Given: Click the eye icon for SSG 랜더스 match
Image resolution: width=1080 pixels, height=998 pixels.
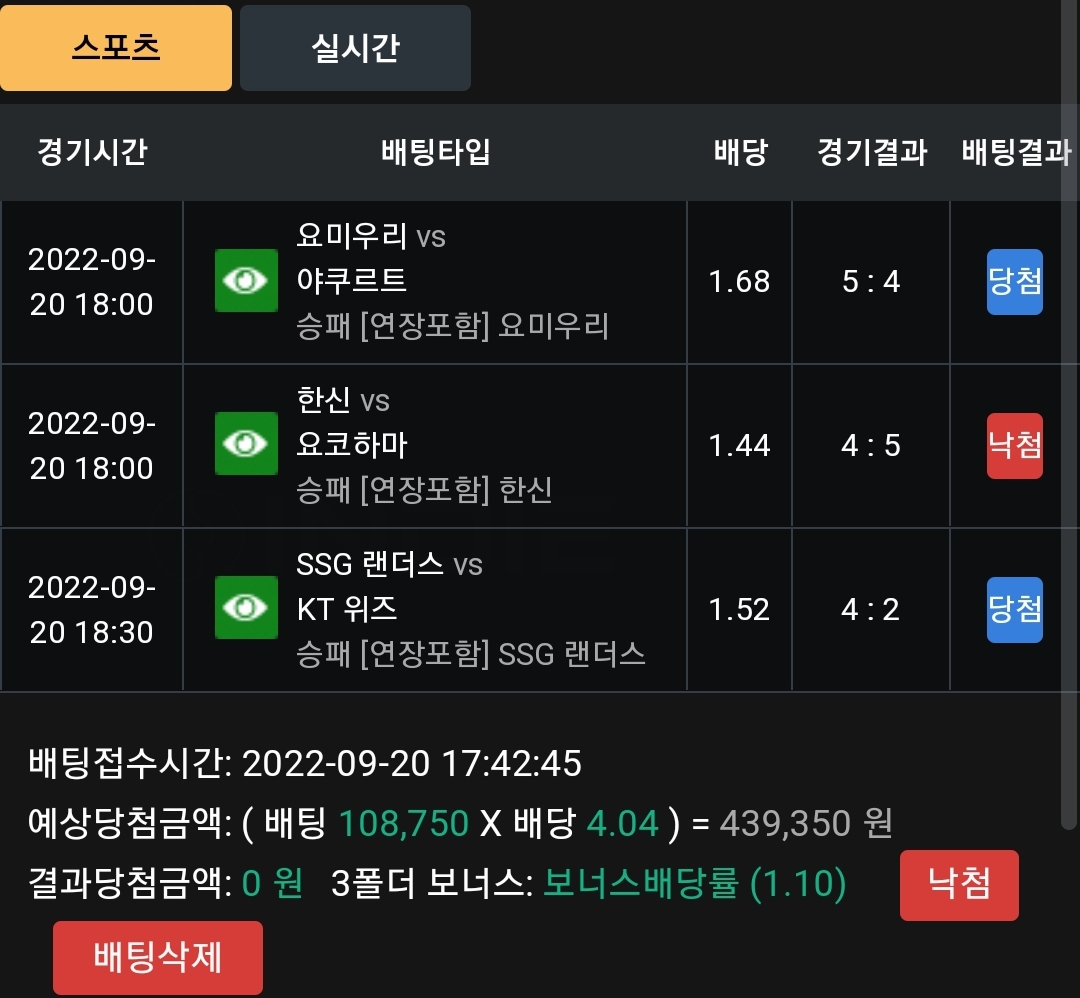Looking at the screenshot, I should [x=246, y=607].
